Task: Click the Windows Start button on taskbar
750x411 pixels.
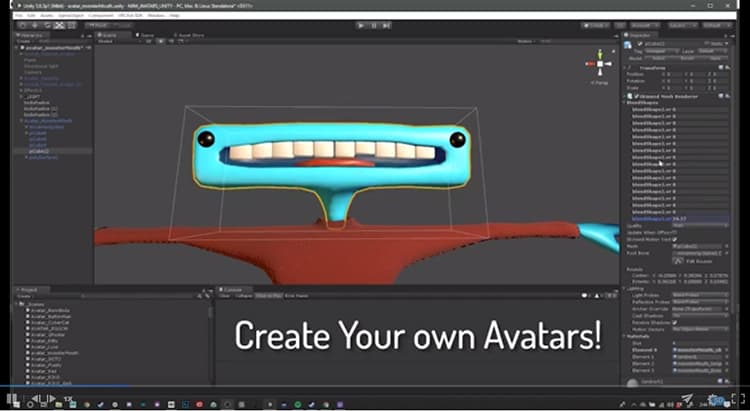Action: point(16,405)
